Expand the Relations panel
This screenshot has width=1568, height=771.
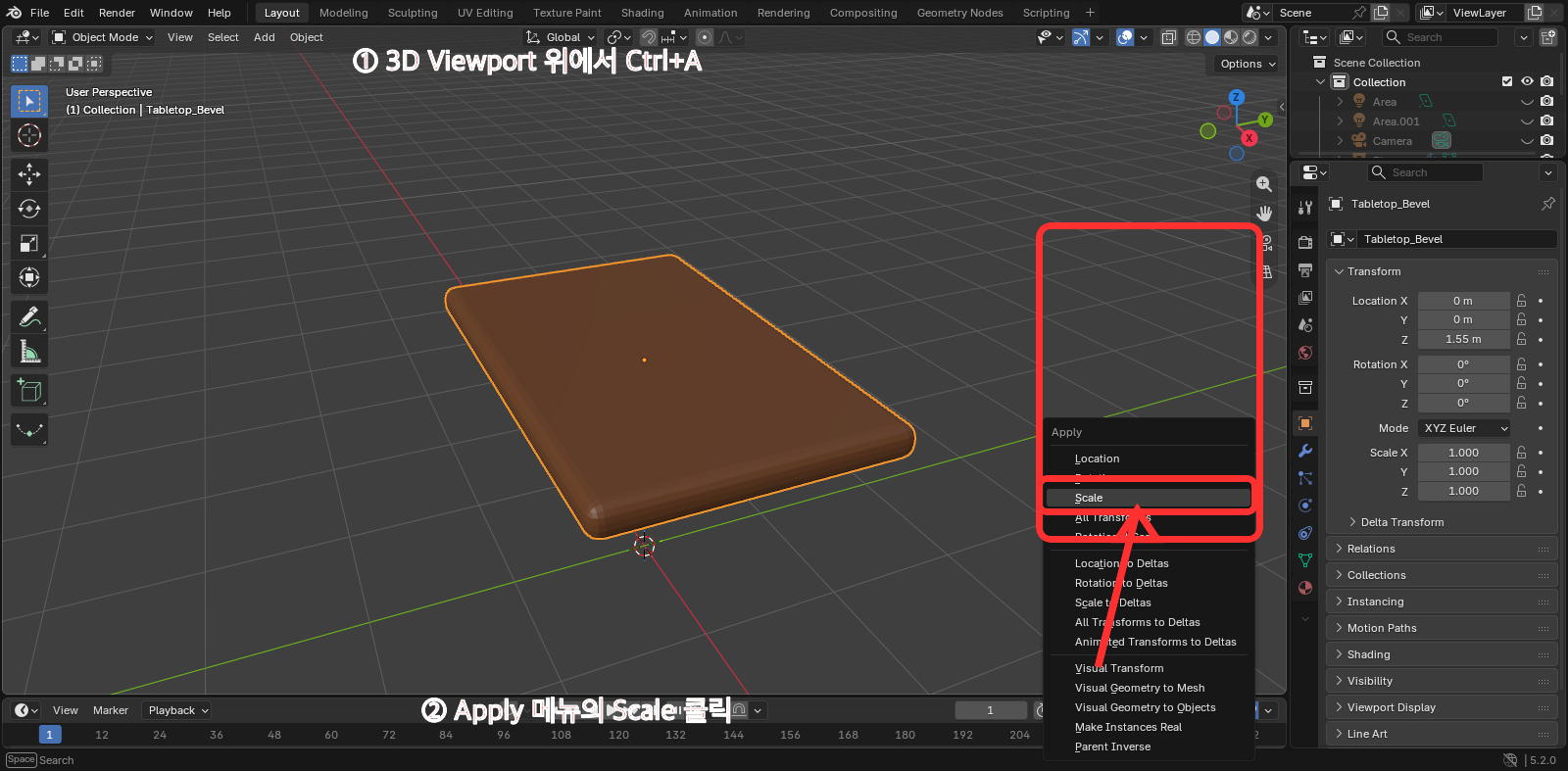click(1442, 549)
